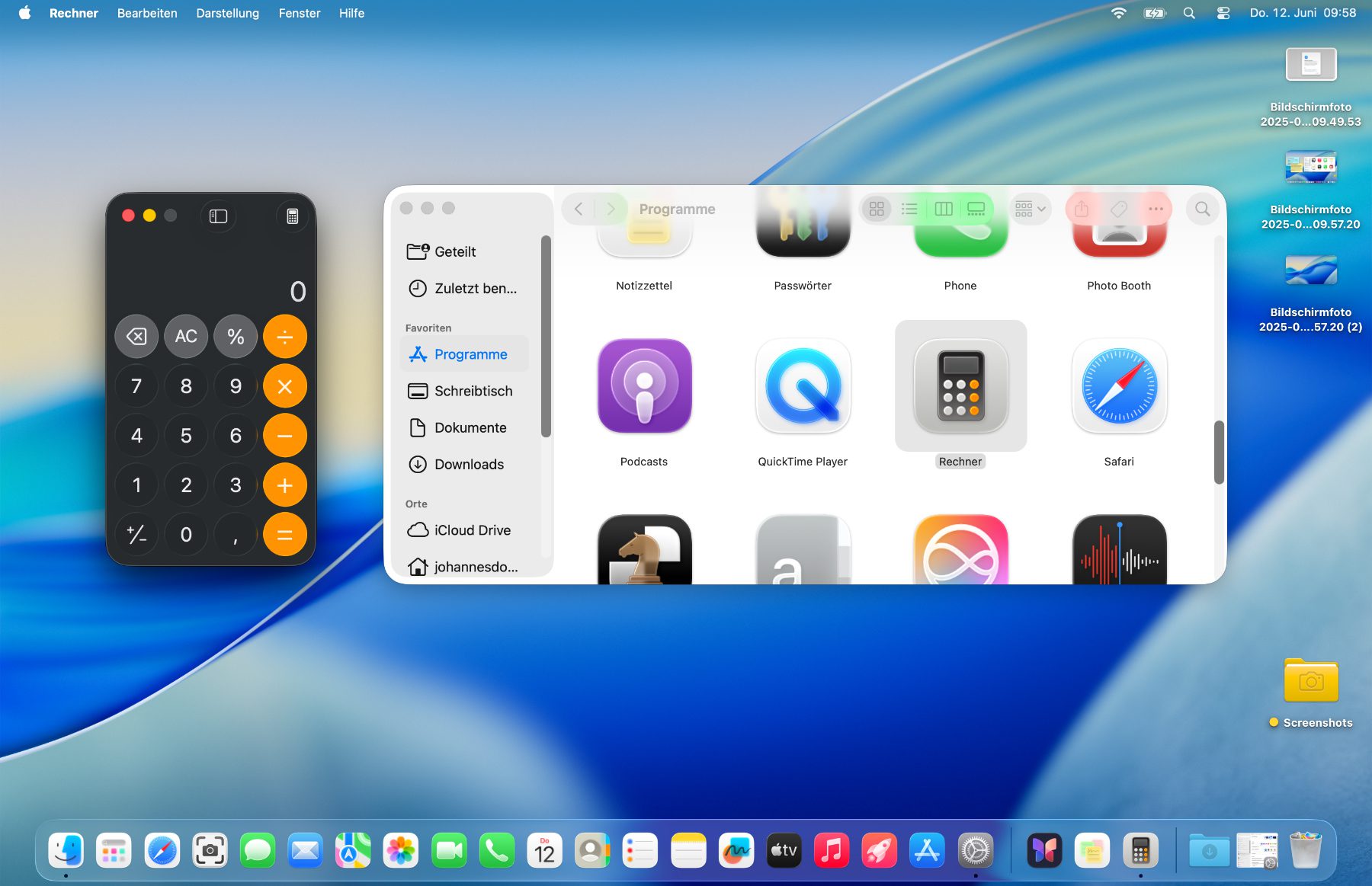The height and width of the screenshot is (886, 1372).
Task: Open the Finder grouping options dropdown
Action: pyautogui.click(x=1030, y=209)
